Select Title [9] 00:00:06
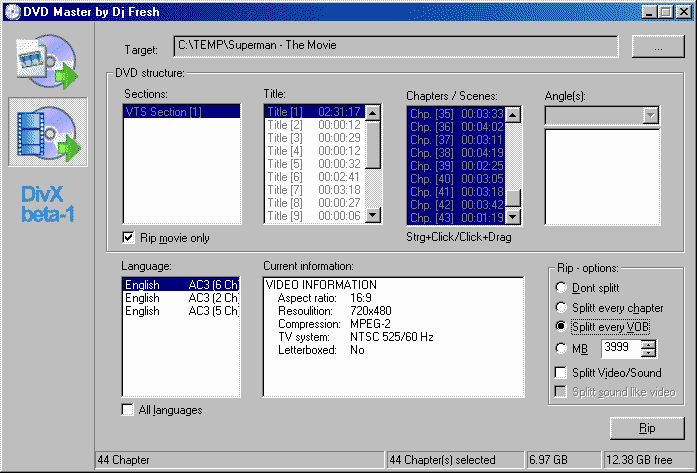This screenshot has height=473, width=697. (315, 216)
